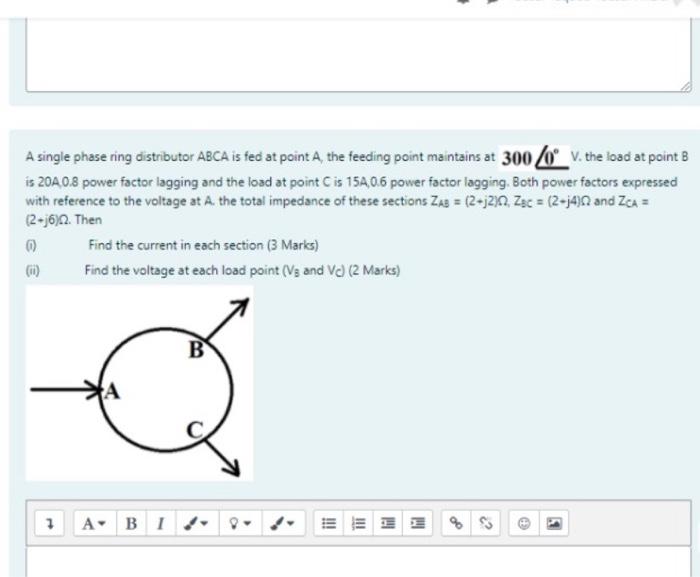This screenshot has height=577, width=700.
Task: Click the '(2+j6)Ω. Then' text
Action: (64, 220)
